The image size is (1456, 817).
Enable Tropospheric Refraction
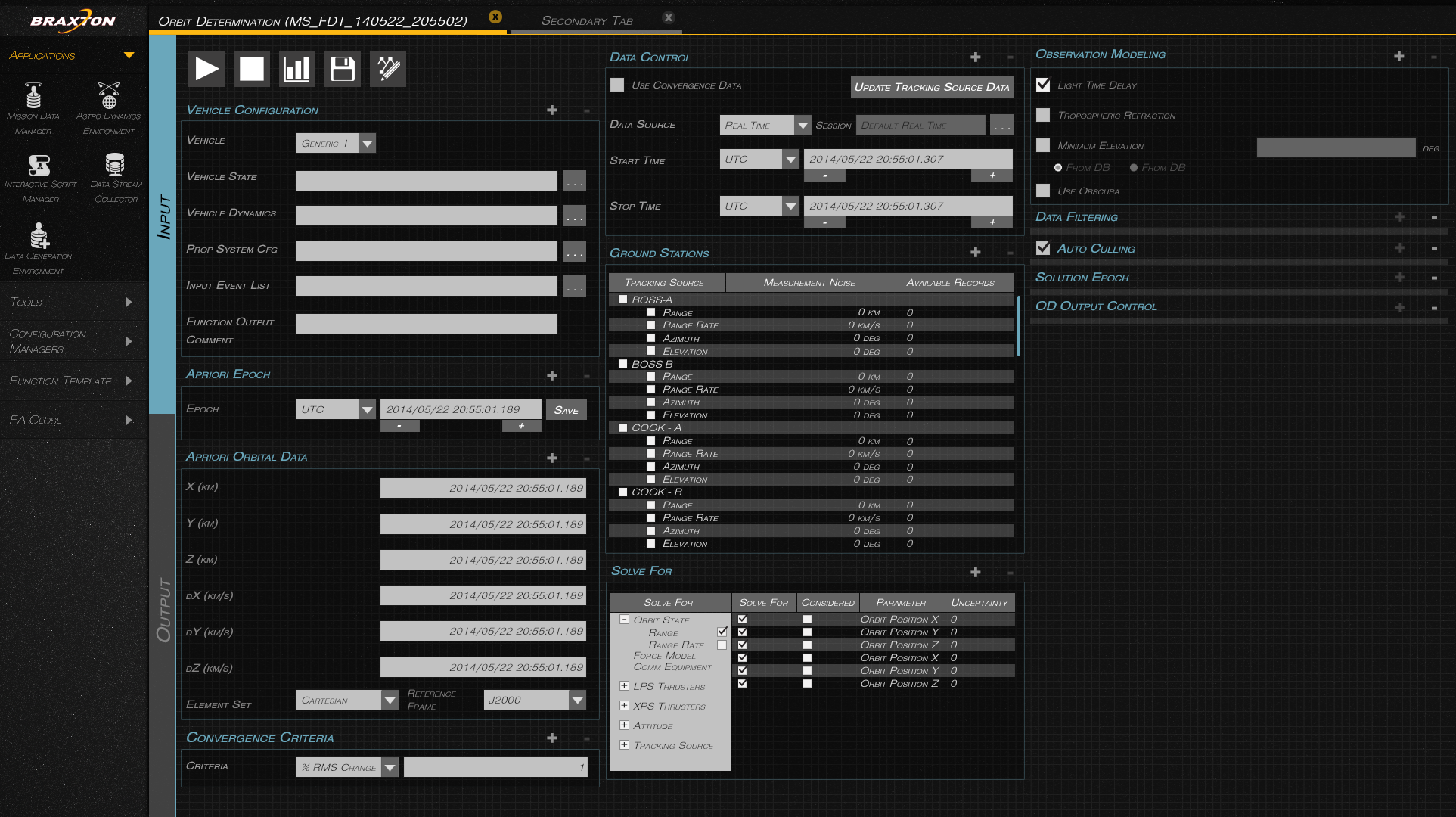tap(1042, 115)
